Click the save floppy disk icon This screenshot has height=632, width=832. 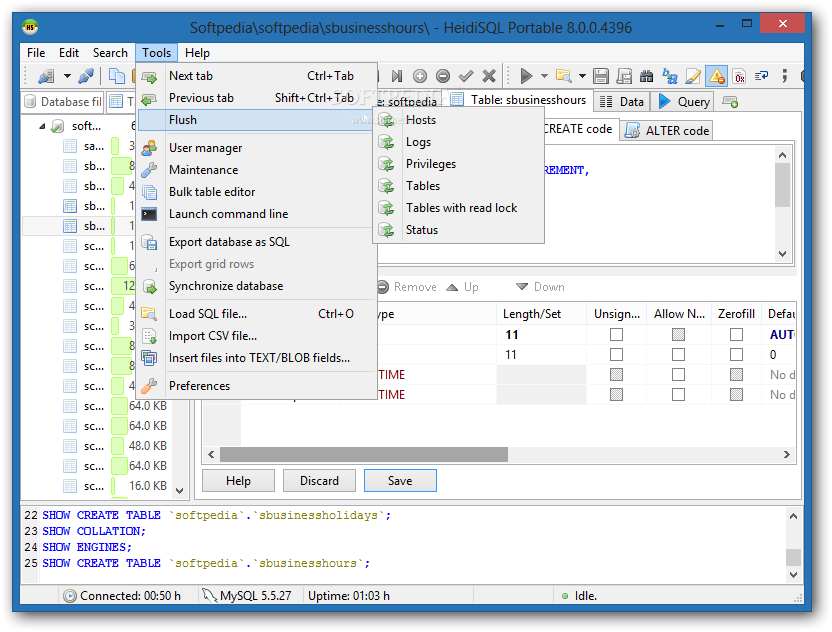[601, 76]
